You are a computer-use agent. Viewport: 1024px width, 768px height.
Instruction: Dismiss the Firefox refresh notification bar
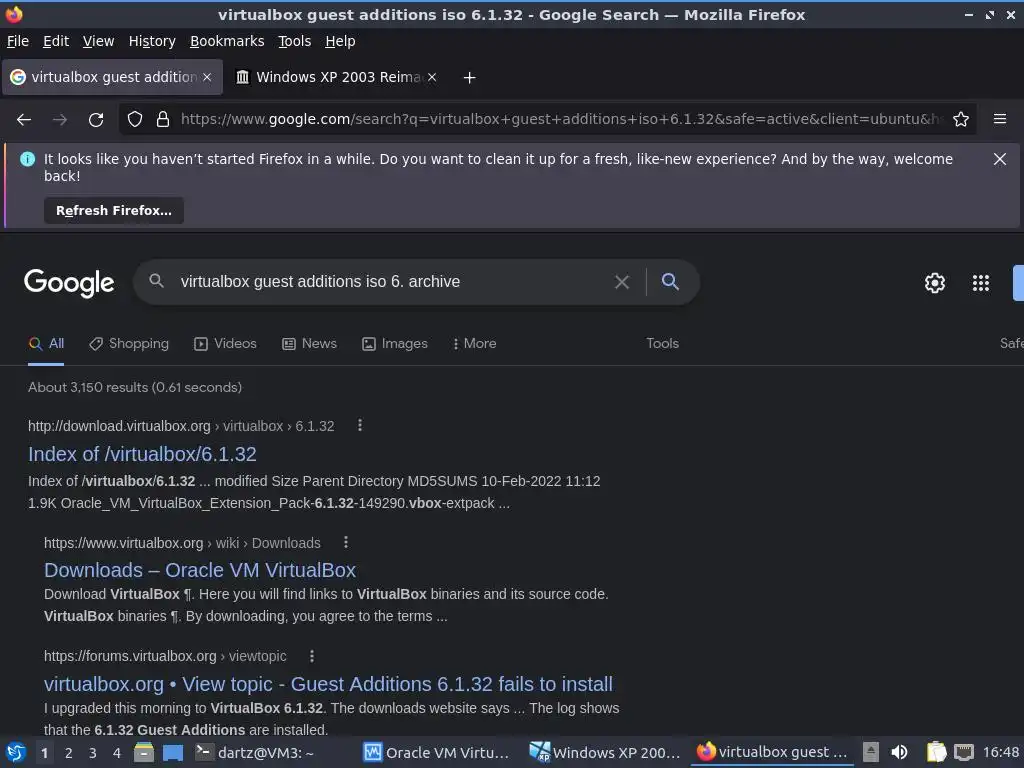point(1000,159)
